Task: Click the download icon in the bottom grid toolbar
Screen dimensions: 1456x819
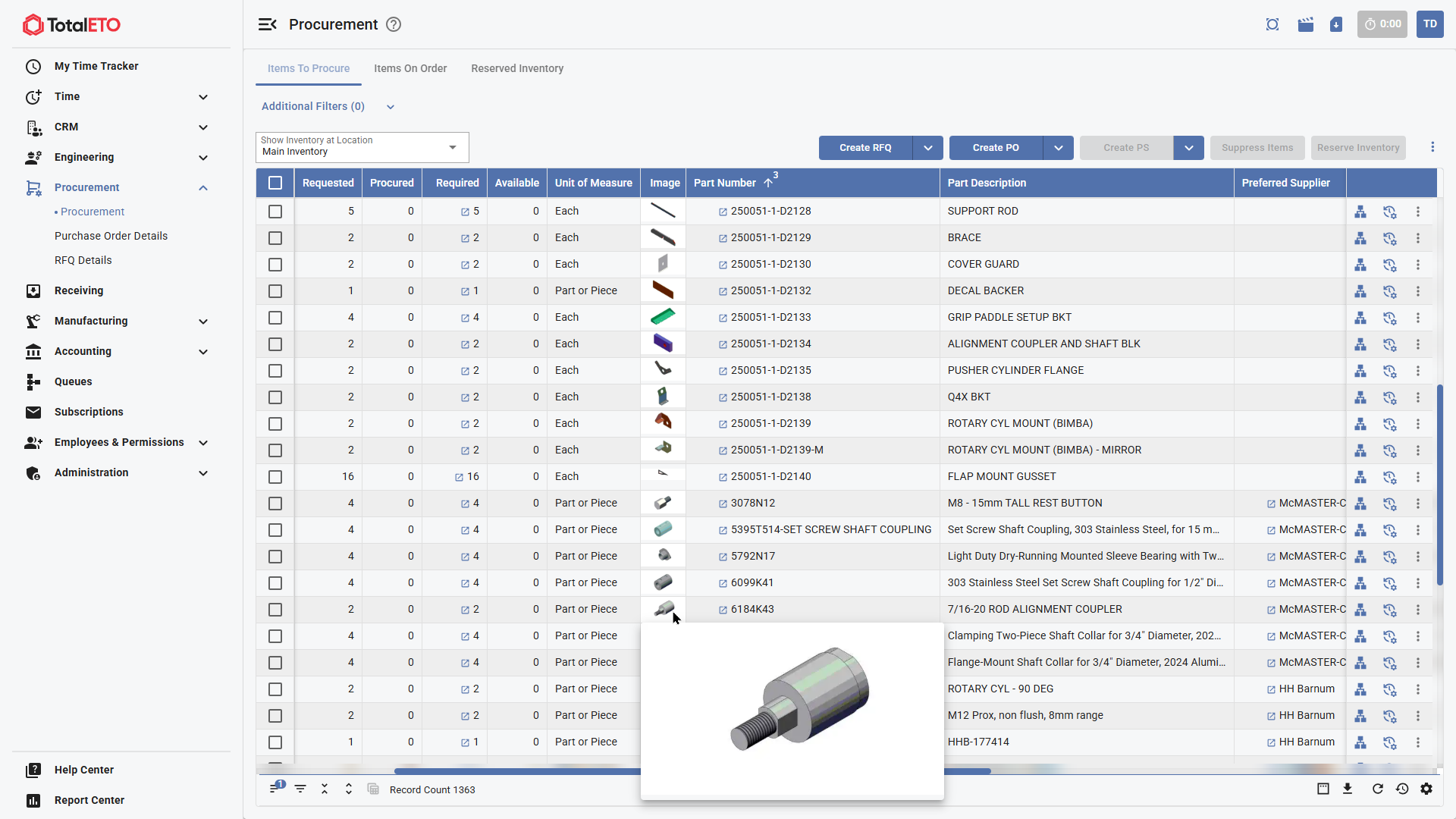Action: [1348, 789]
